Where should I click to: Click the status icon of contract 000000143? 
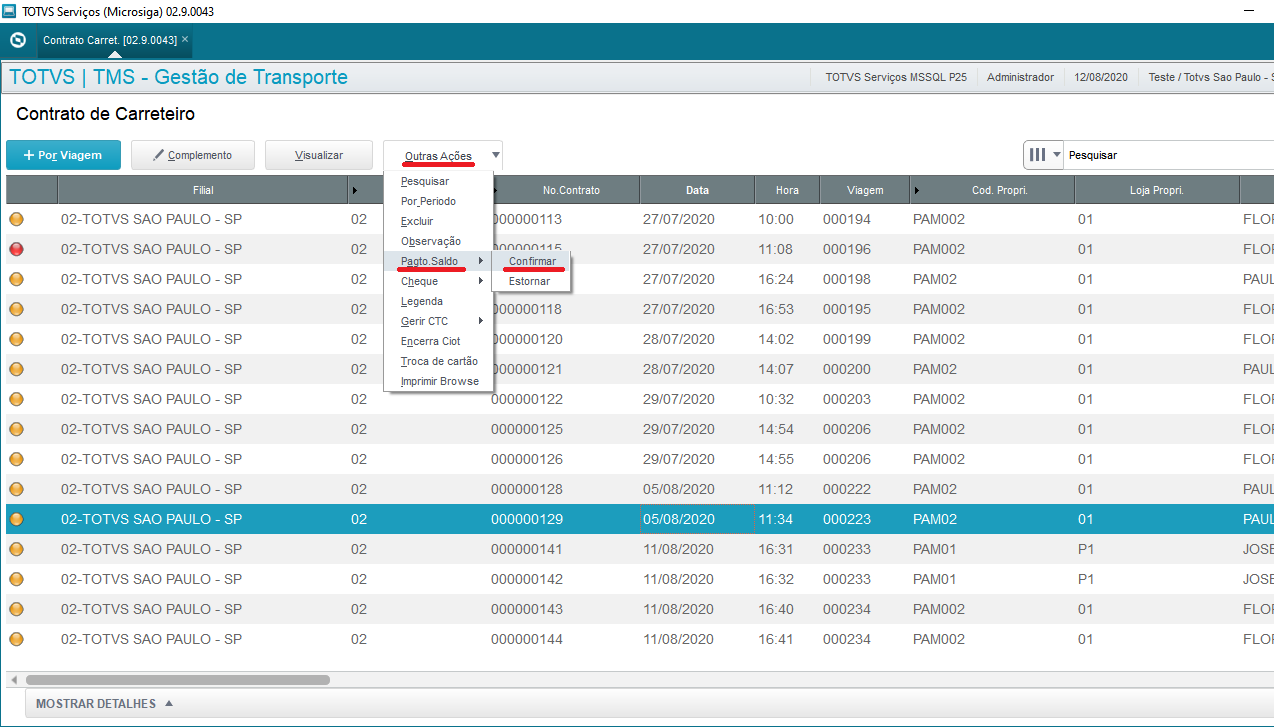[16, 609]
